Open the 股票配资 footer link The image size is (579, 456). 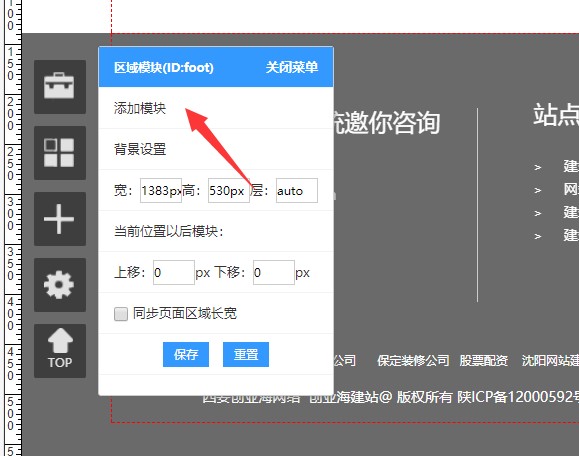[484, 360]
